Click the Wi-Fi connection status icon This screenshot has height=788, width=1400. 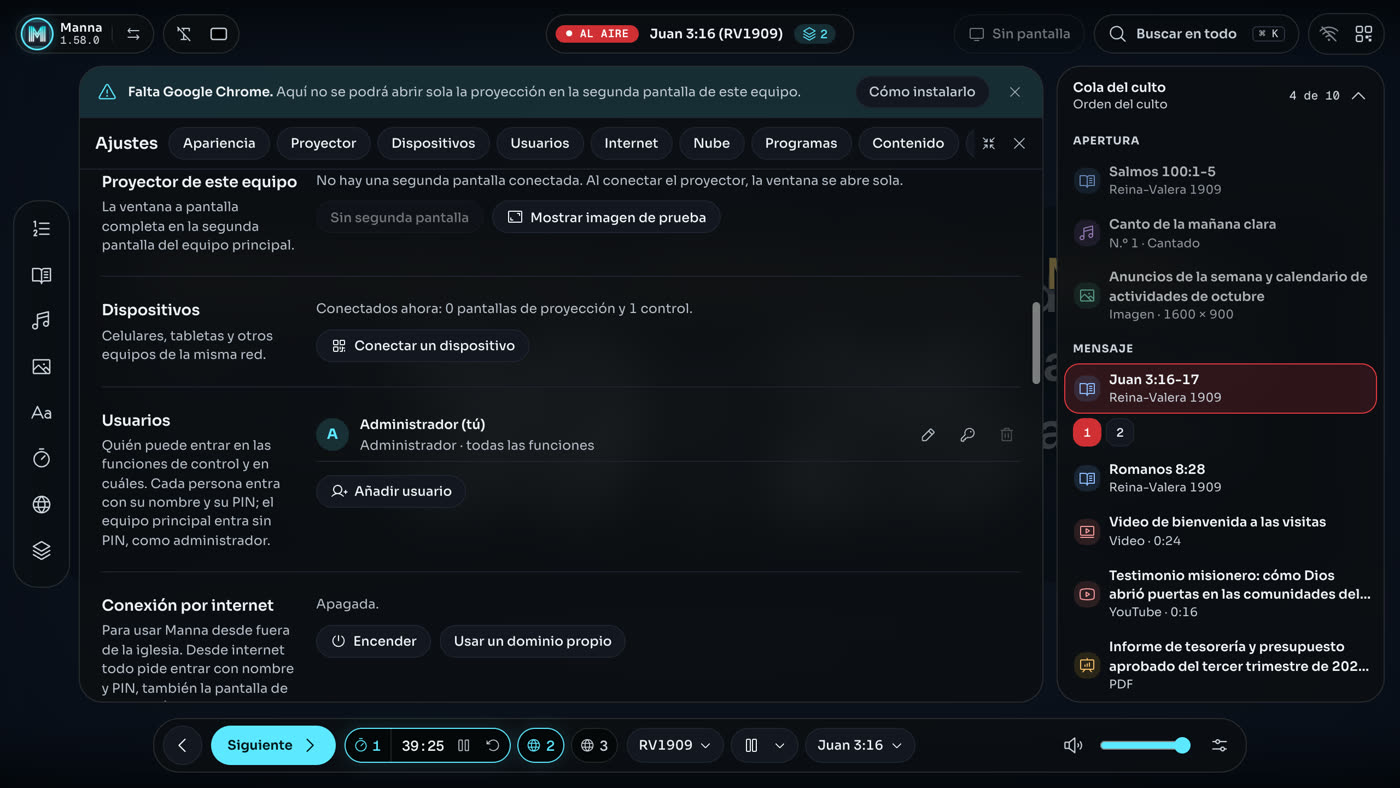point(1328,34)
